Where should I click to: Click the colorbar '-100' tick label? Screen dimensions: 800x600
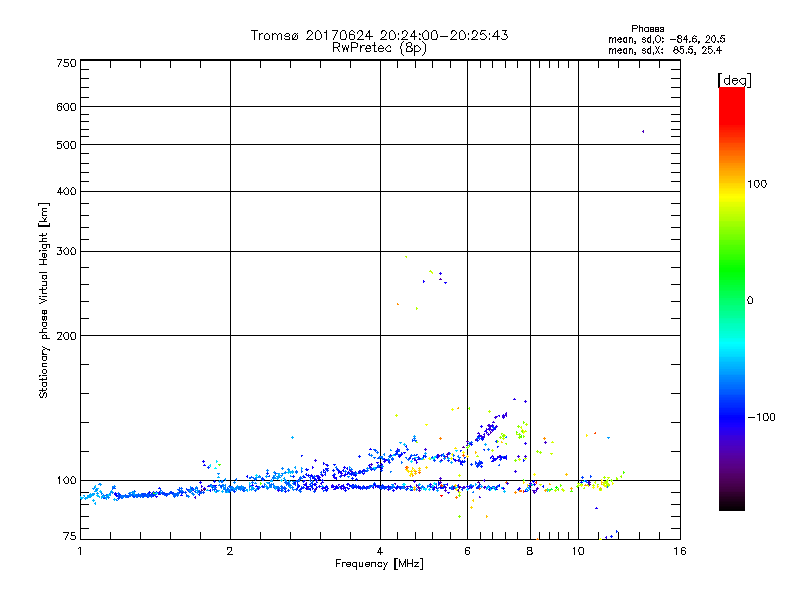pos(761,417)
